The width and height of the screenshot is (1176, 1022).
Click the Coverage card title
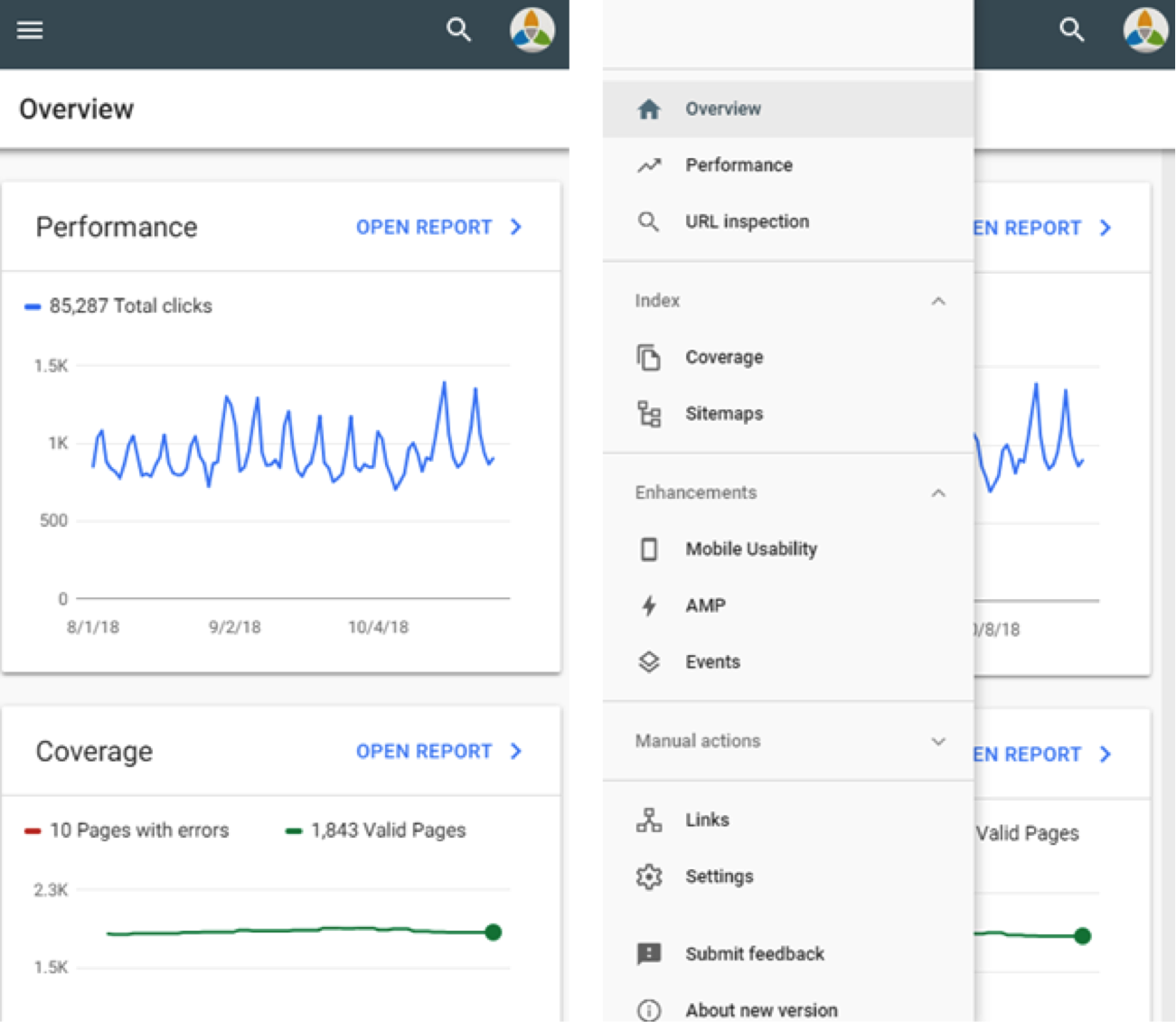click(x=94, y=752)
